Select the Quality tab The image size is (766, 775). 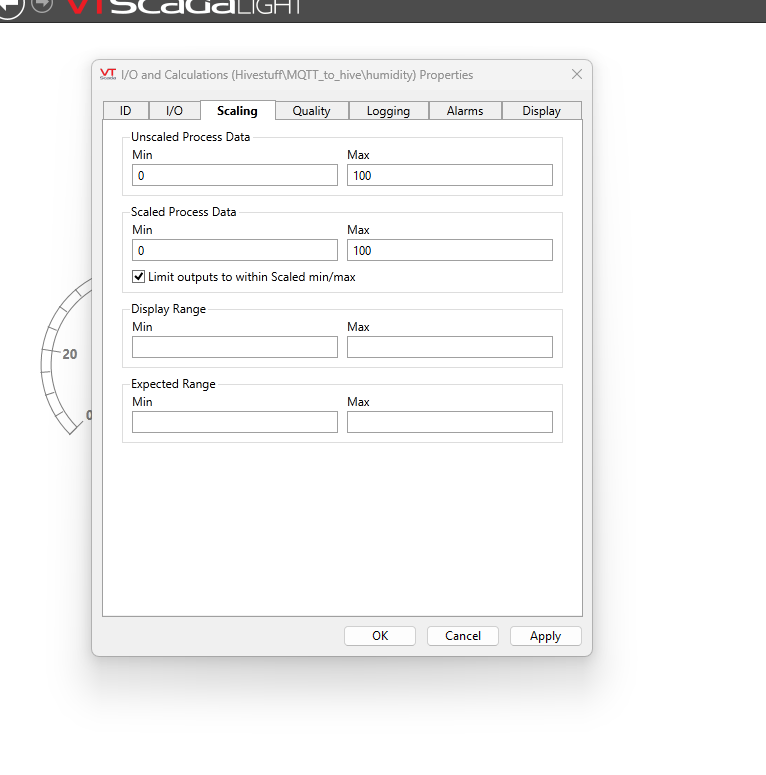click(x=311, y=111)
